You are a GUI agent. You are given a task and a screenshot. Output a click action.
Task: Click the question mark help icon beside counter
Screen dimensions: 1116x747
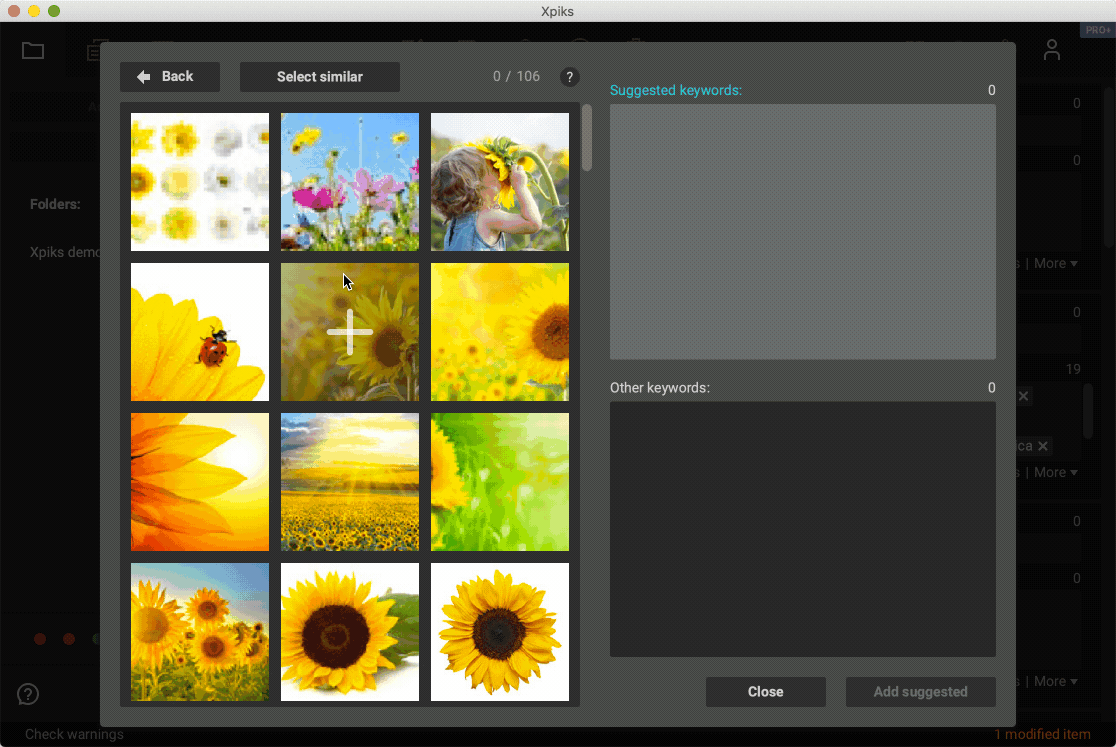(x=569, y=77)
